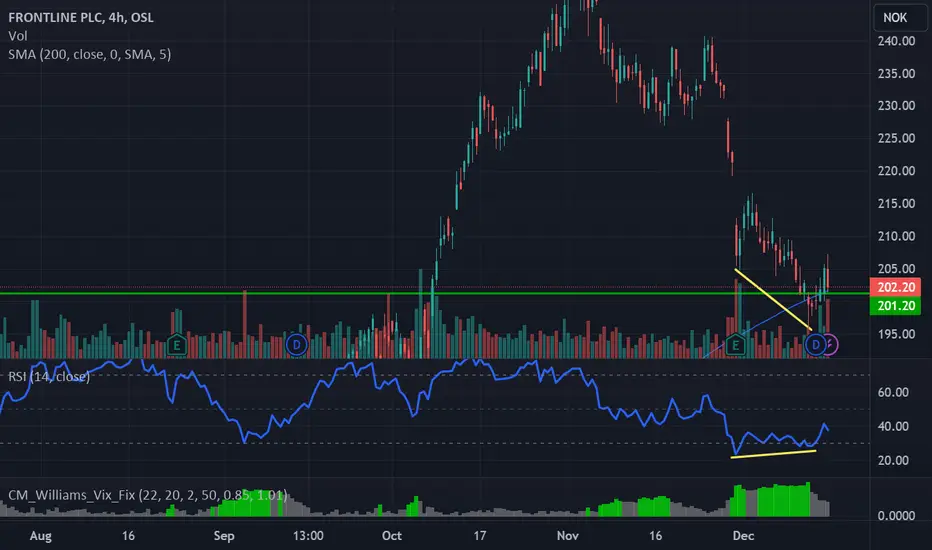
Task: Click the 205.00 price axis label
Action: 896,269
